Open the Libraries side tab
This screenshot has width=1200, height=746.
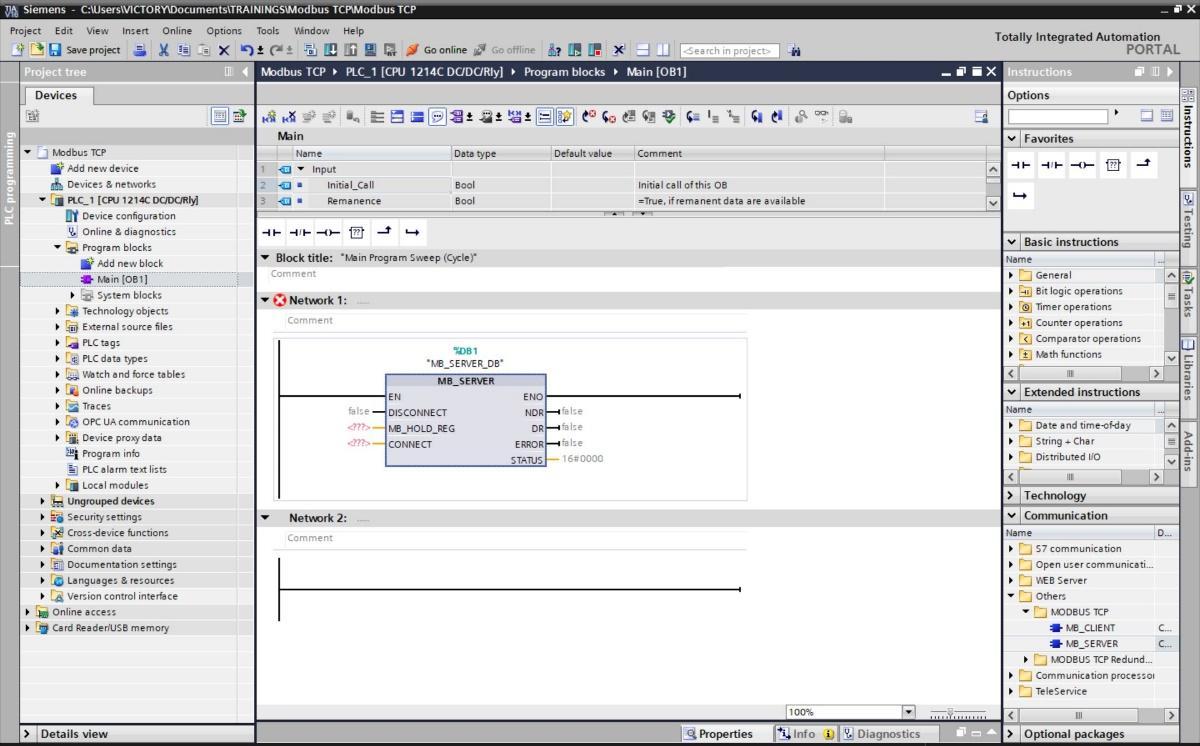(1188, 369)
